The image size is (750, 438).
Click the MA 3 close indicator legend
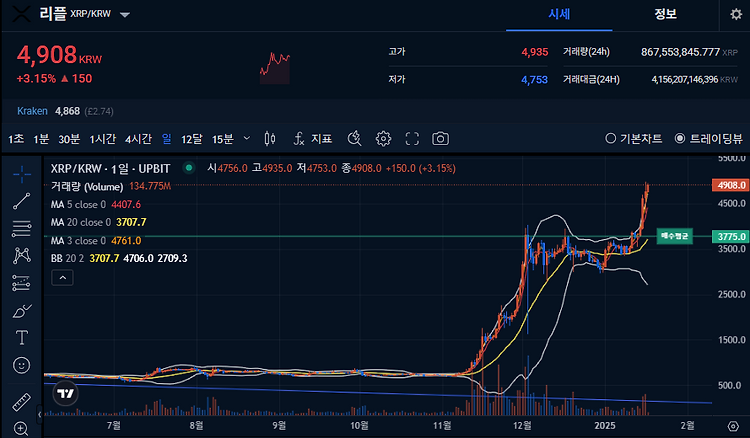pyautogui.click(x=96, y=241)
